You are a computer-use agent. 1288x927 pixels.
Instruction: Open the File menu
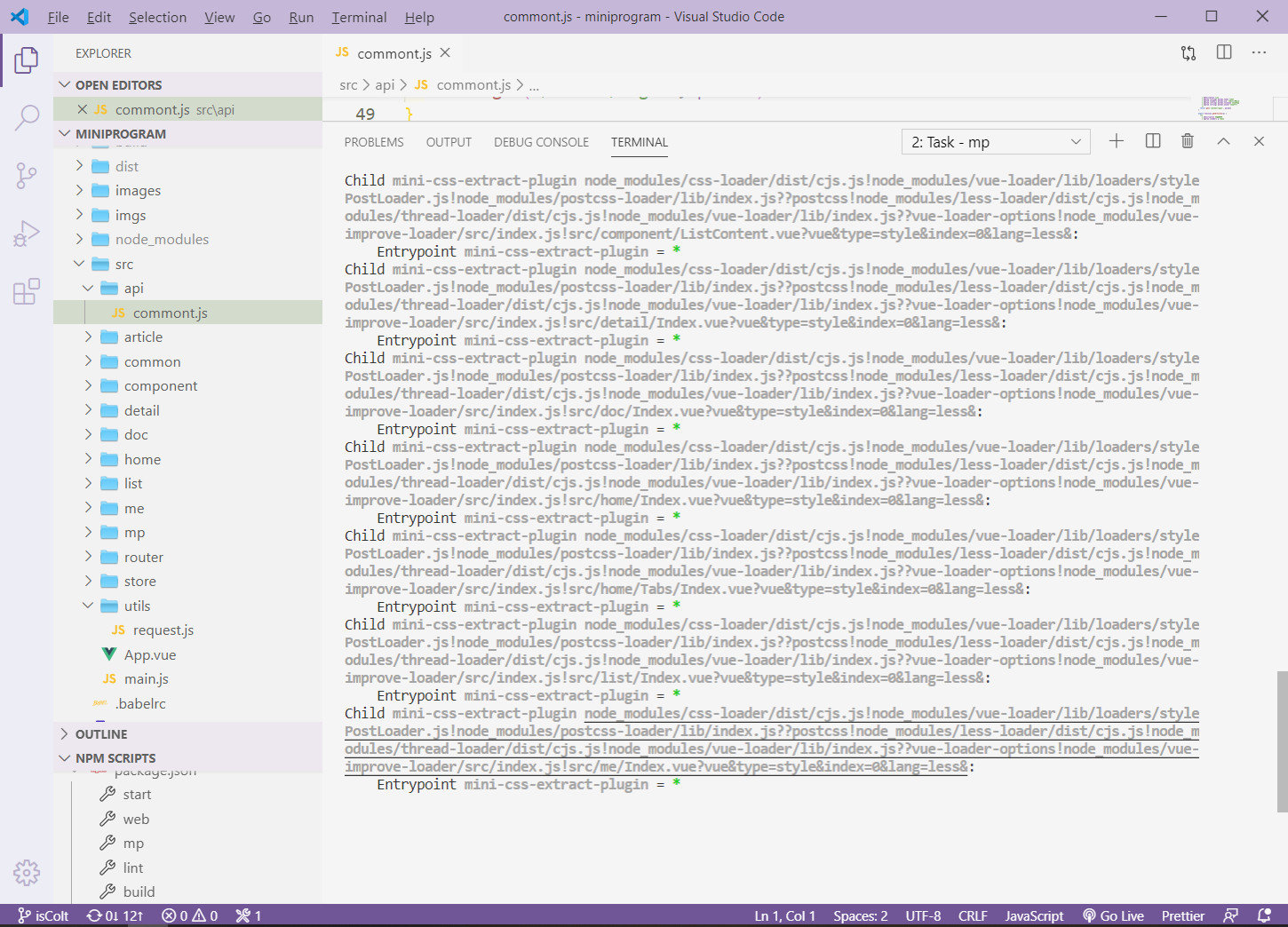(58, 17)
